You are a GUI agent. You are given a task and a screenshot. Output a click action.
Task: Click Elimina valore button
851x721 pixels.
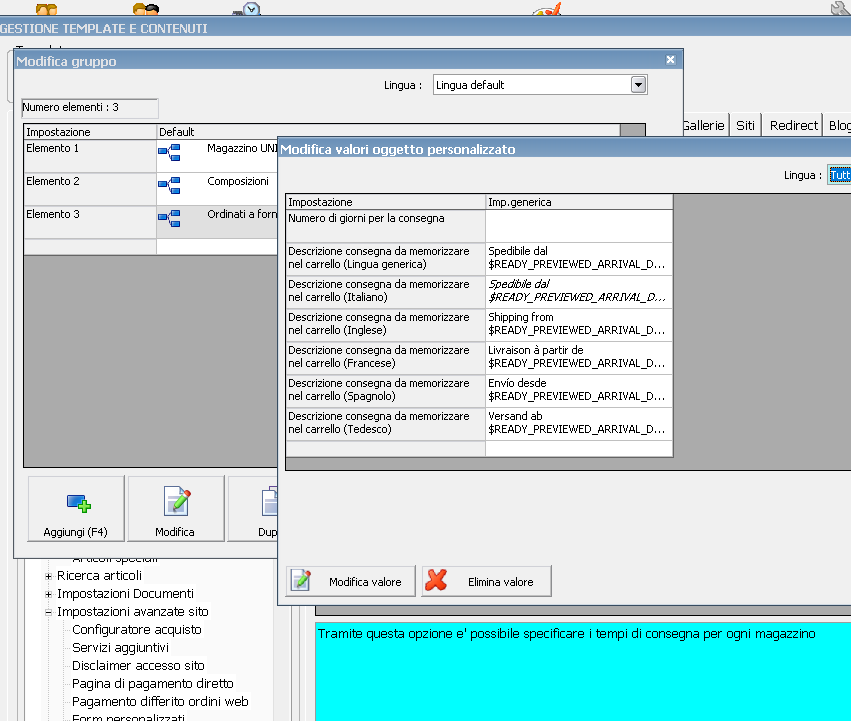tap(487, 581)
